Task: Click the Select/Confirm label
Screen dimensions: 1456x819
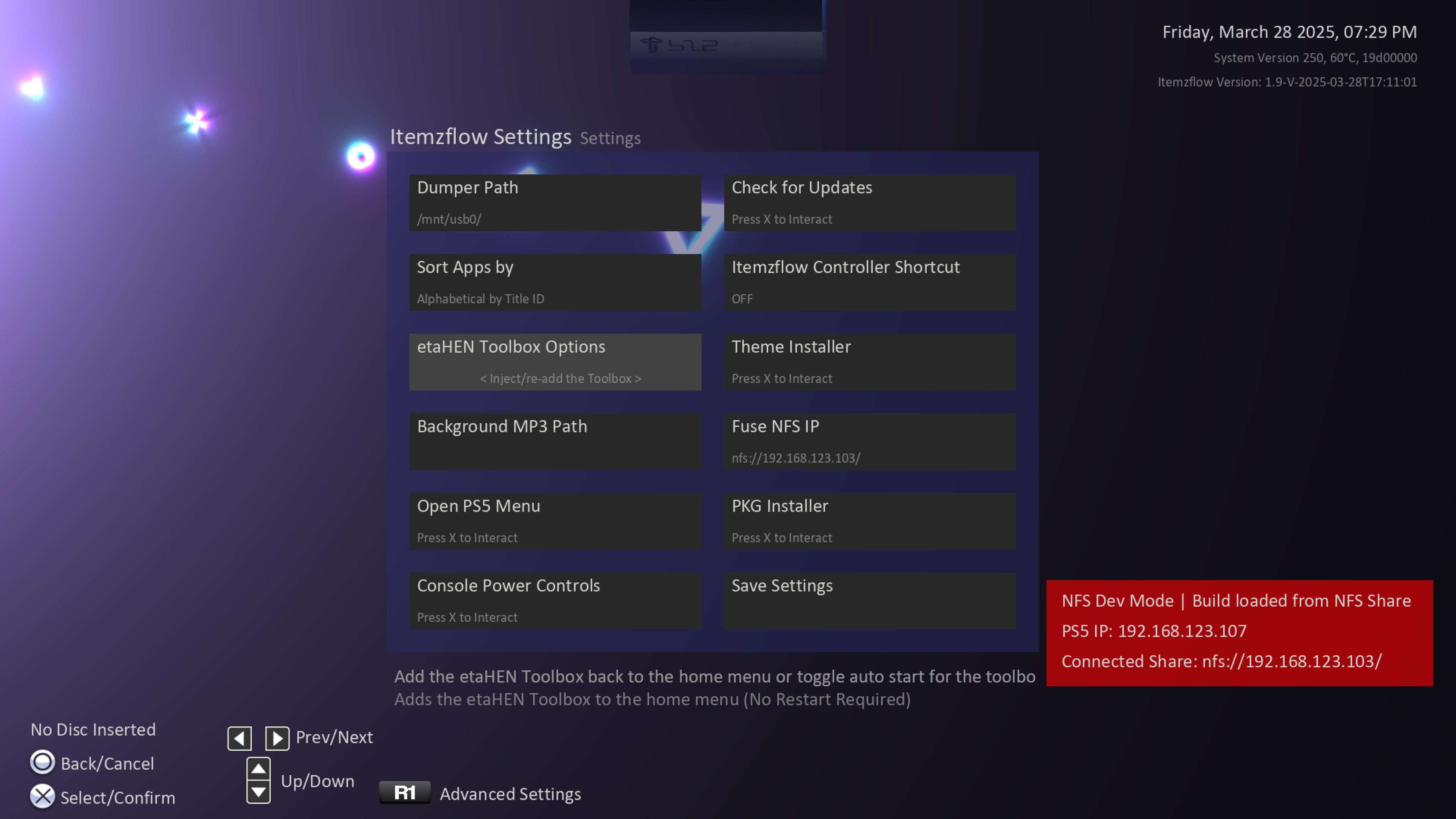Action: (118, 797)
